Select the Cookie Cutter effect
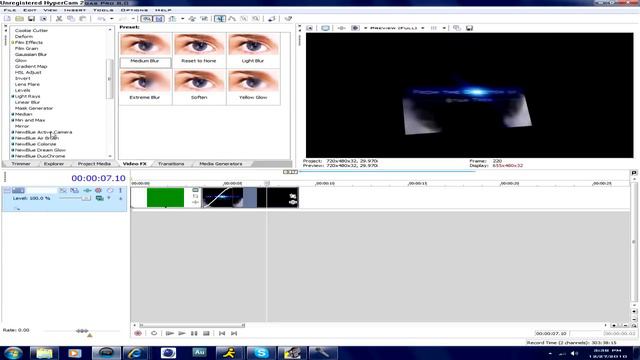 pyautogui.click(x=31, y=30)
